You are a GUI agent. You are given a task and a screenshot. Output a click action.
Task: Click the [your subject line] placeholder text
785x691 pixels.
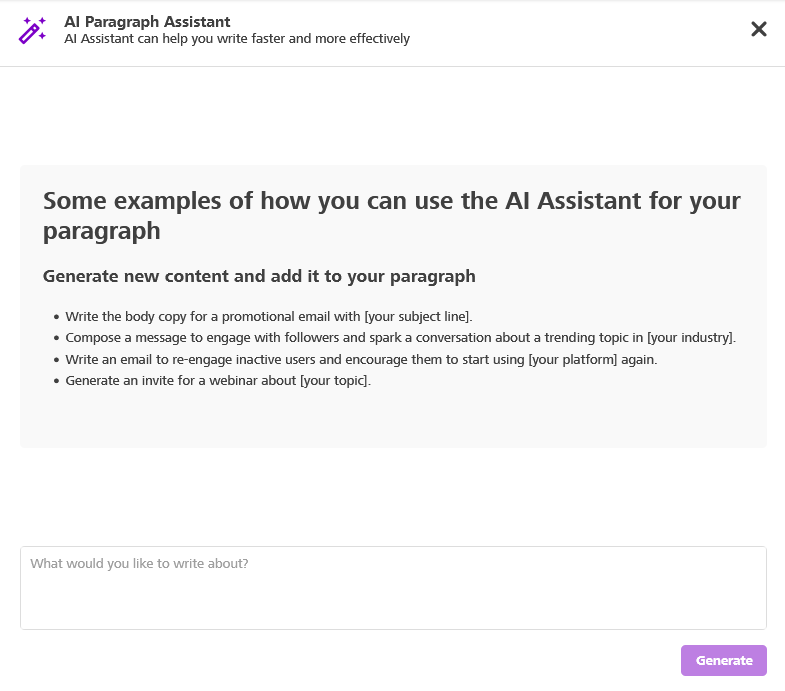tap(418, 316)
